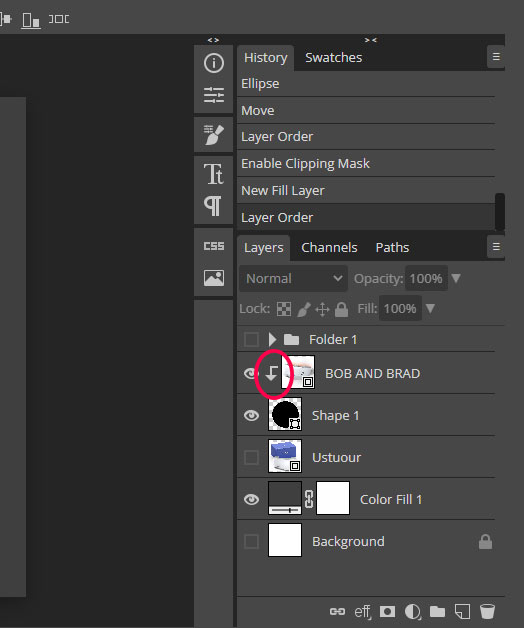Viewport: 524px width, 628px height.
Task: Click the Opacity 100% value field
Action: 426,278
